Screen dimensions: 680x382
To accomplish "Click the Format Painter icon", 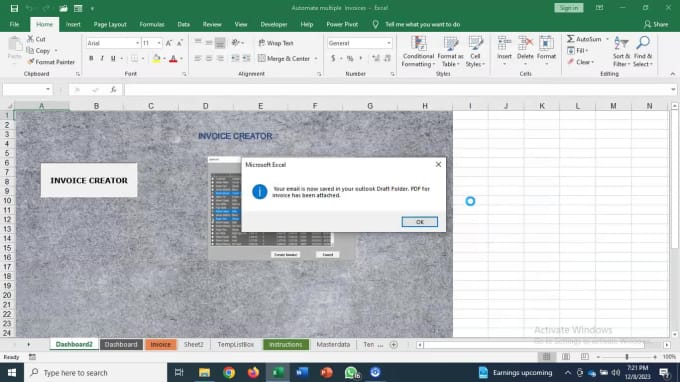I will pos(30,62).
